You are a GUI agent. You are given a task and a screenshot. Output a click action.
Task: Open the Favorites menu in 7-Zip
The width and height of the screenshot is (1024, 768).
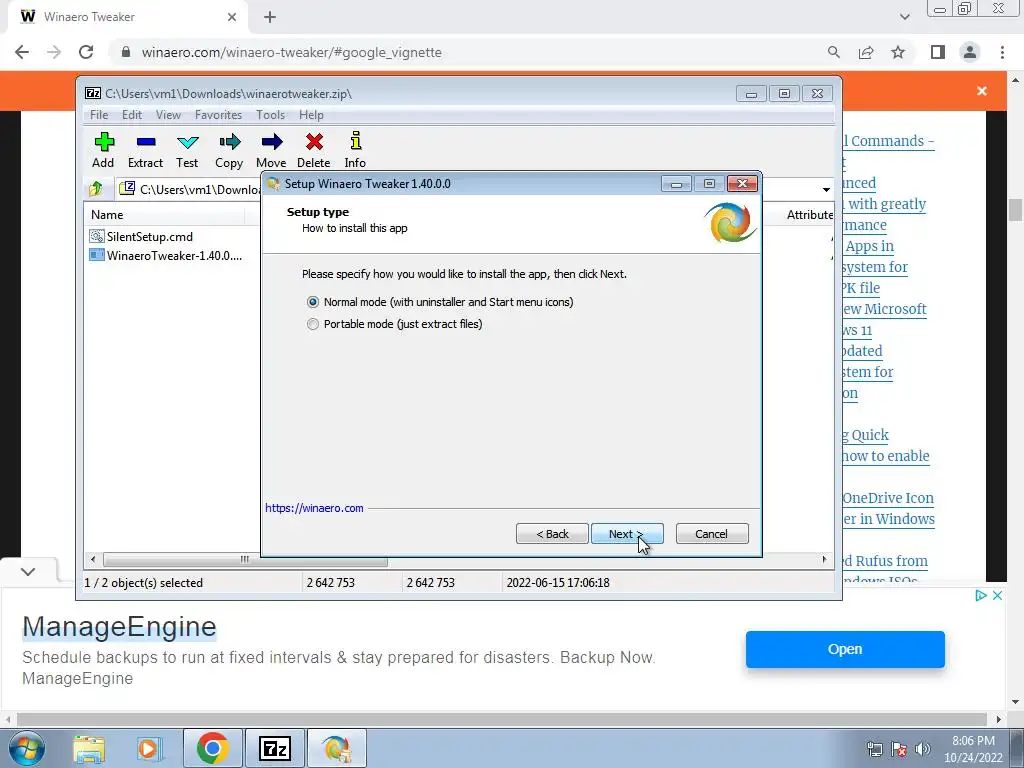[x=218, y=115]
